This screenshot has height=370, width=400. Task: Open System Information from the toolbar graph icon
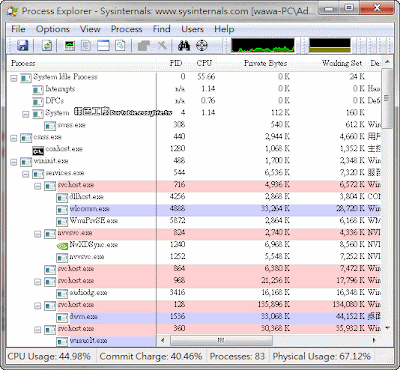point(70,45)
